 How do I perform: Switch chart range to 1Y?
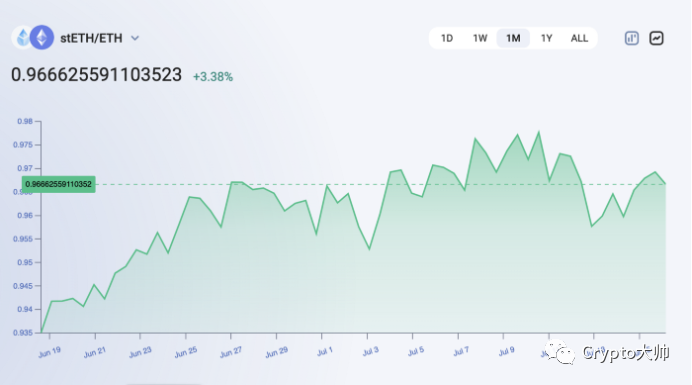click(x=546, y=38)
